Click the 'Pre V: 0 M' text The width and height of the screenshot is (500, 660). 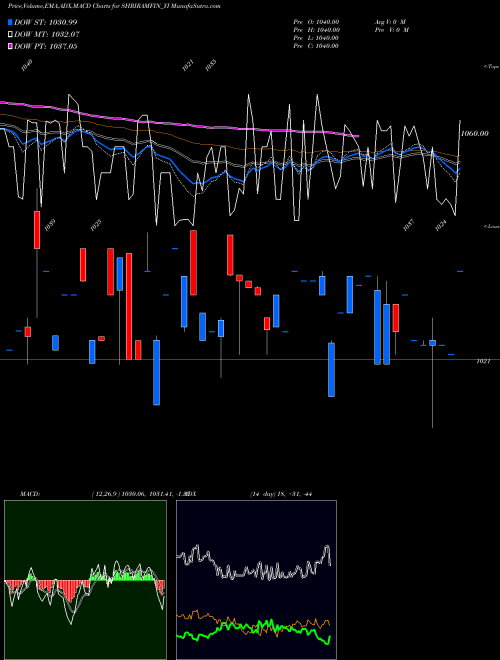pos(392,30)
